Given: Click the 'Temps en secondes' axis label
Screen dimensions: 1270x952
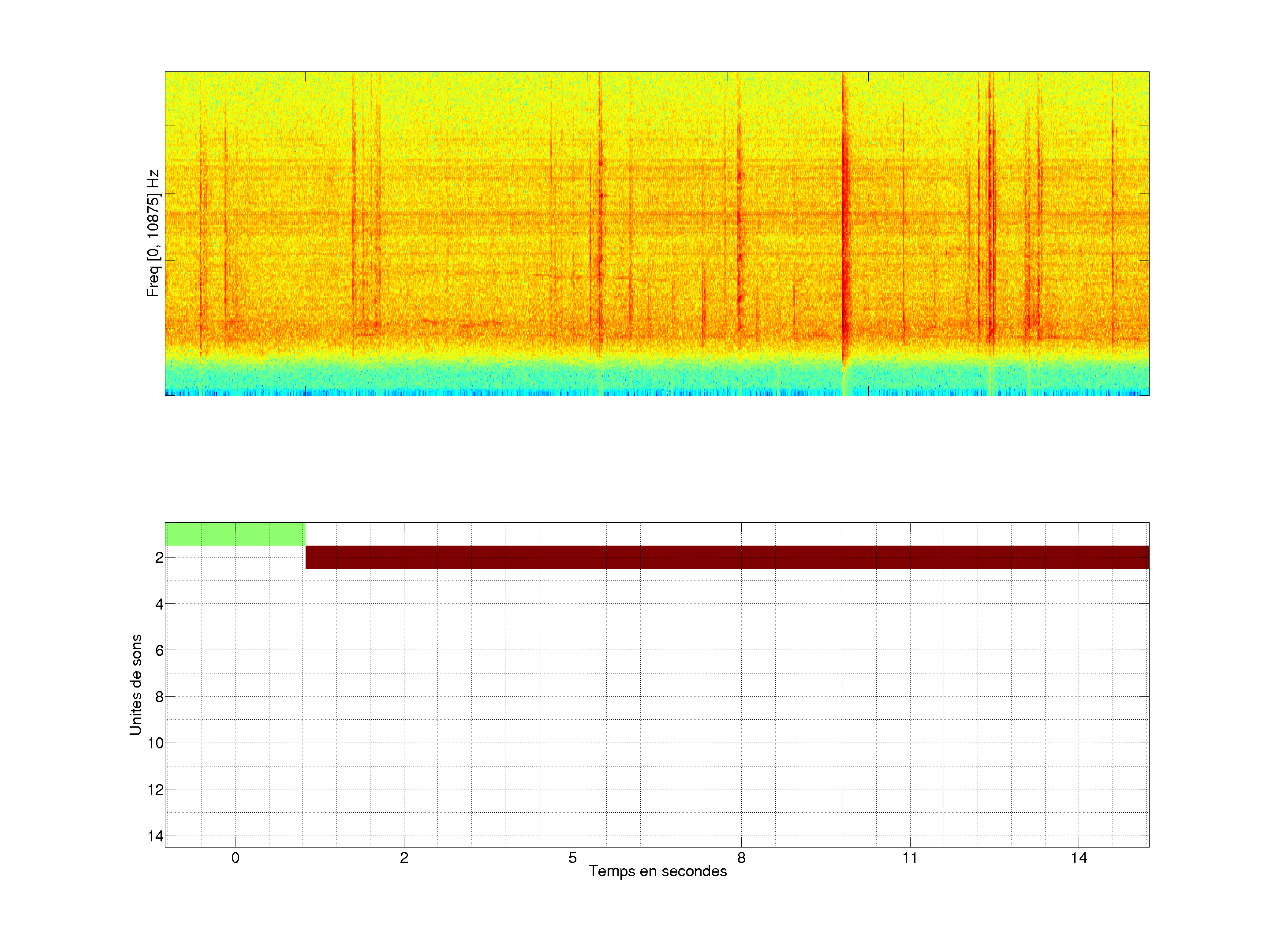Looking at the screenshot, I should click(x=657, y=871).
